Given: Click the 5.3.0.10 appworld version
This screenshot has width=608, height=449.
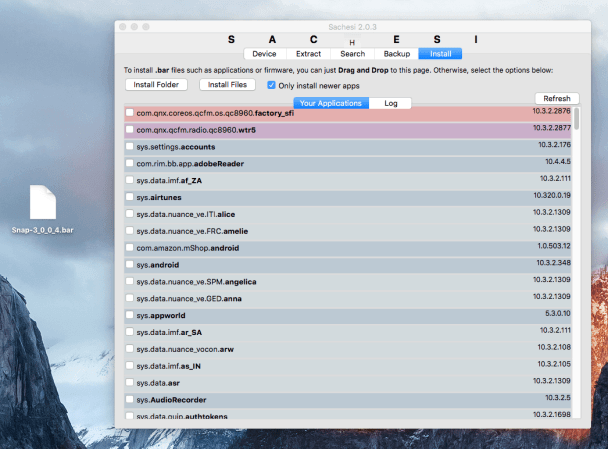Looking at the screenshot, I should (558, 313).
